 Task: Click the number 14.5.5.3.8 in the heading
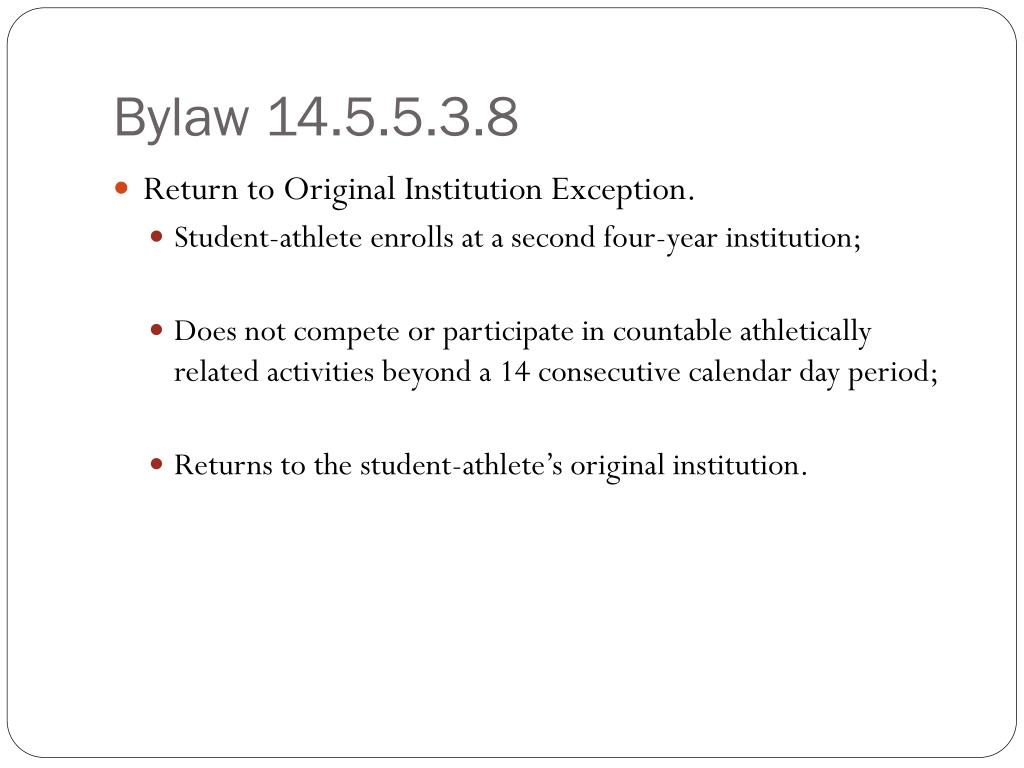(393, 117)
